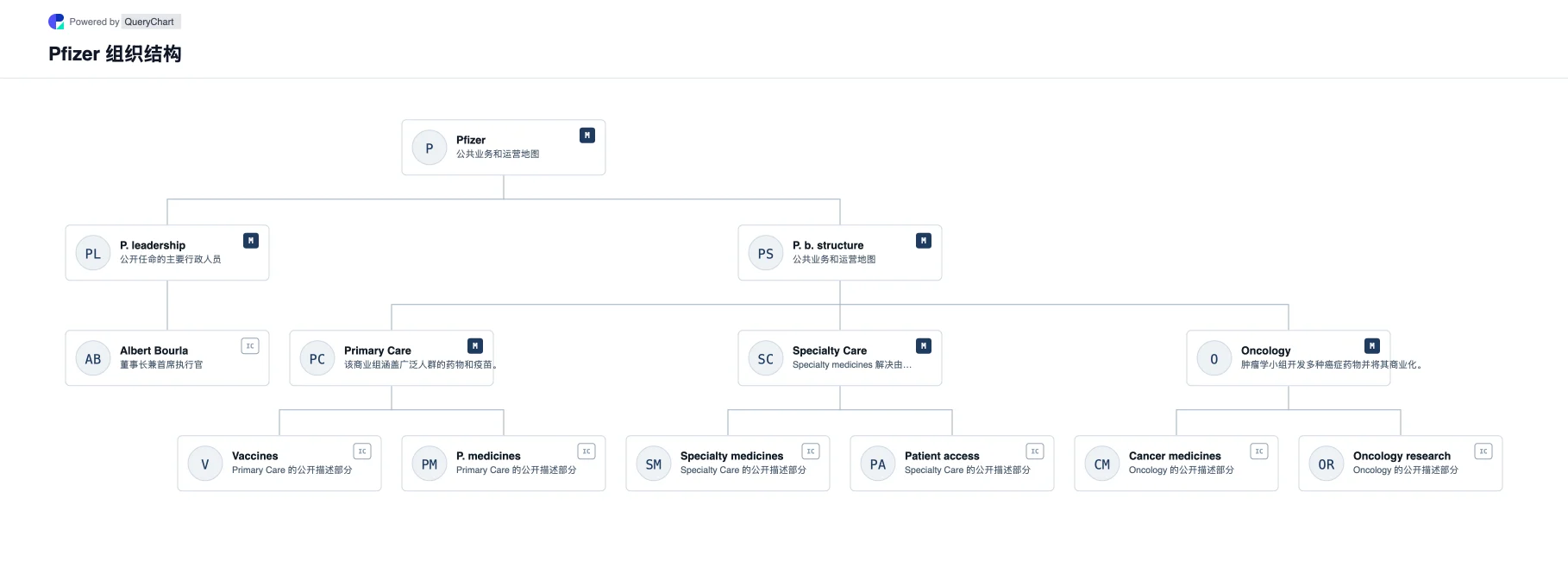Select the Specialty Care node name
Image resolution: width=1568 pixels, height=568 pixels.
click(x=830, y=350)
